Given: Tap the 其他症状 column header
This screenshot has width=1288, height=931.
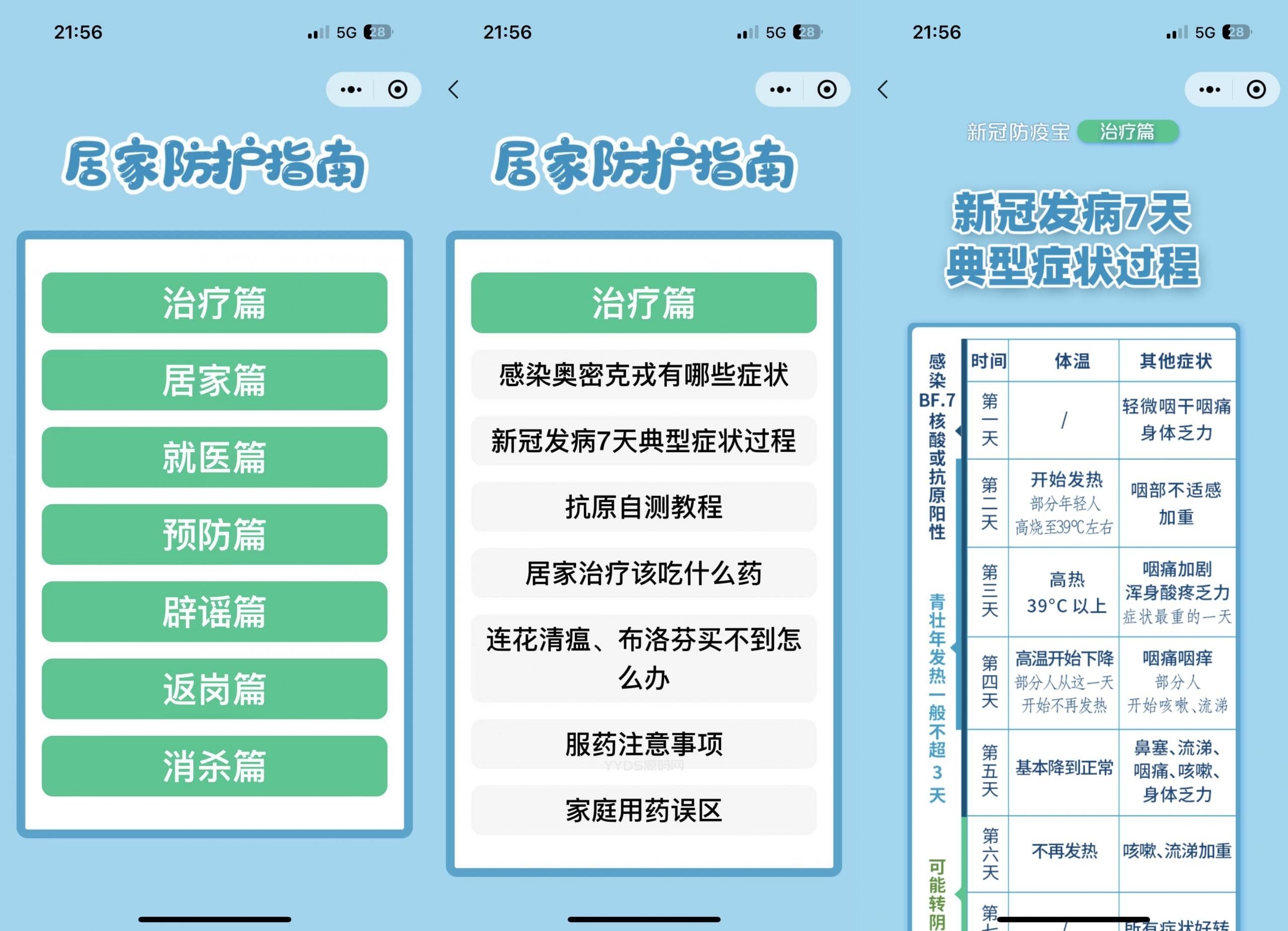Looking at the screenshot, I should pos(1176,361).
